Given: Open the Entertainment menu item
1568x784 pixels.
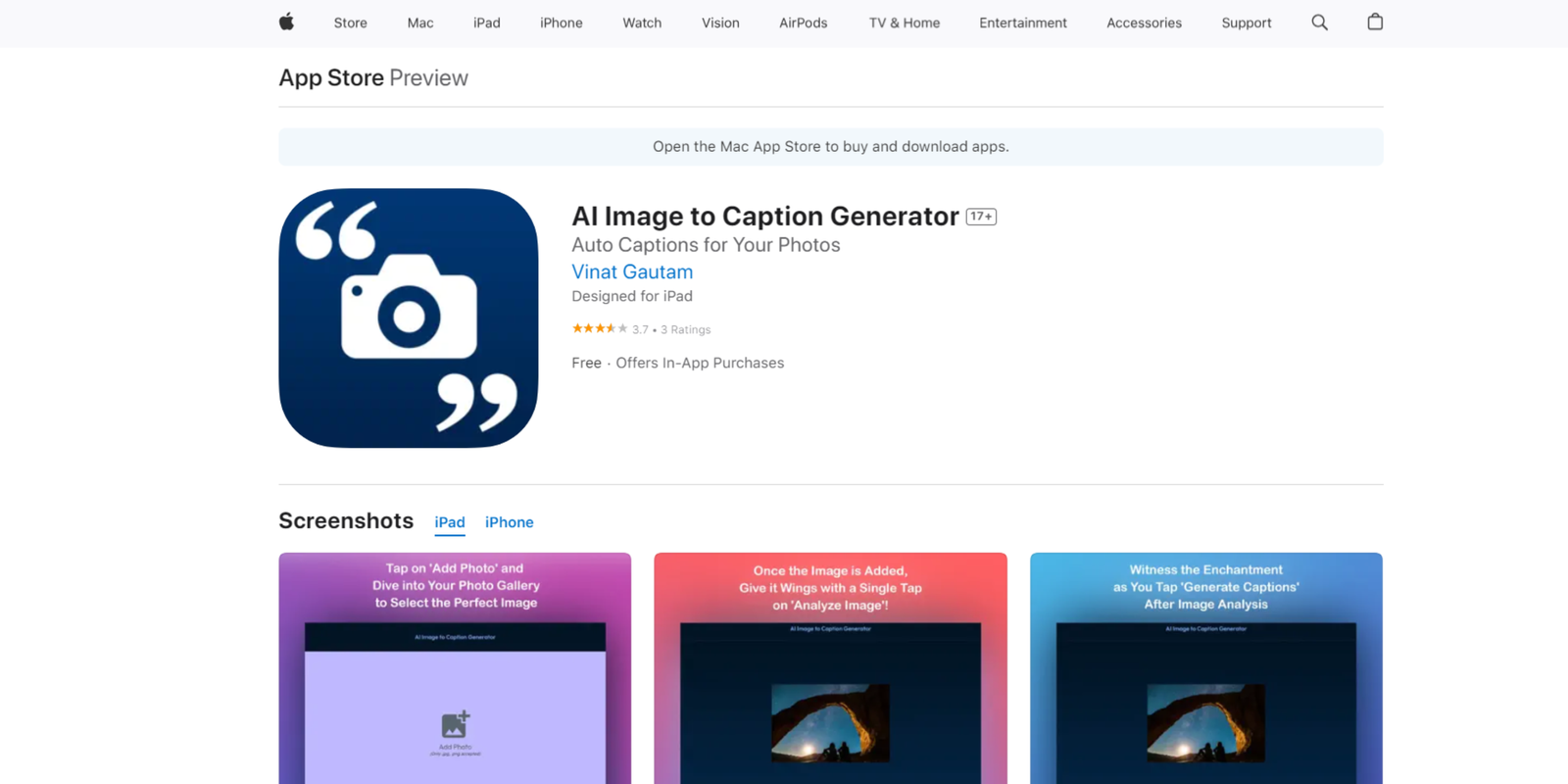Looking at the screenshot, I should [x=1023, y=23].
